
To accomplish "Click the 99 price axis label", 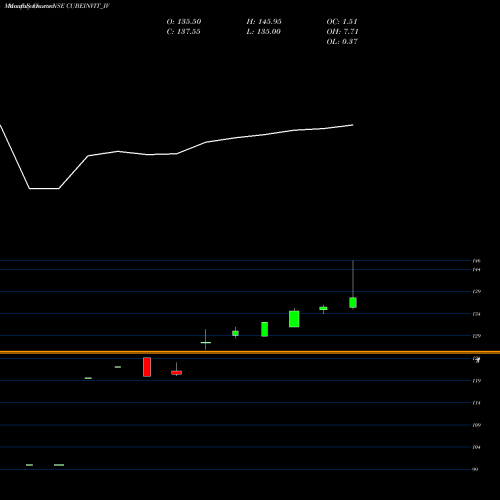I will coord(475,469).
